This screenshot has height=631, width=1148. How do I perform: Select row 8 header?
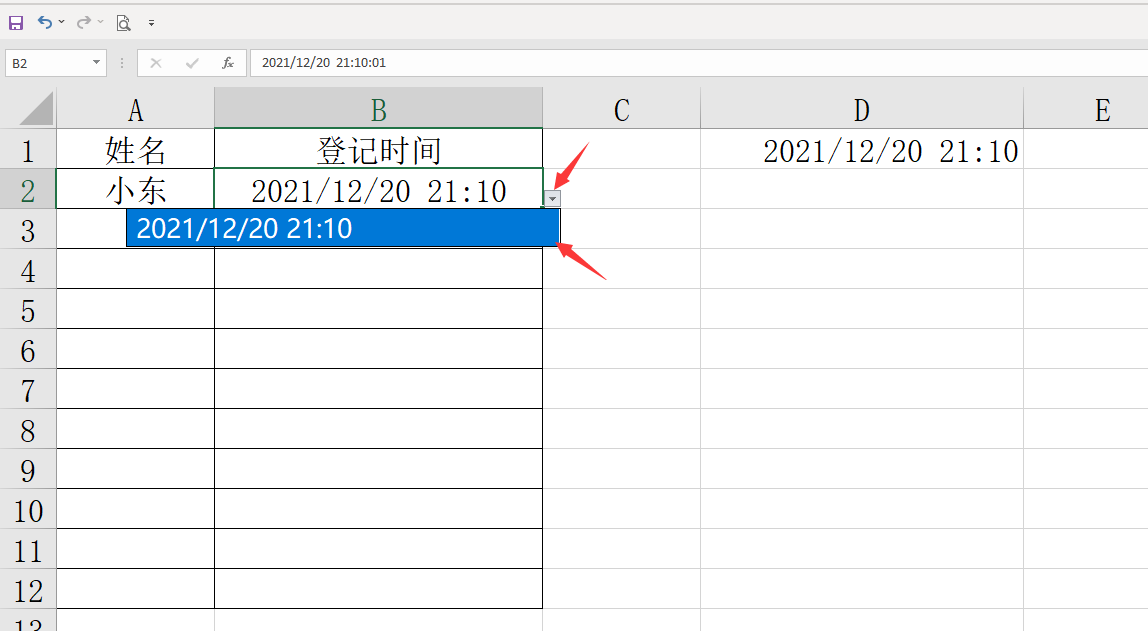point(28,429)
